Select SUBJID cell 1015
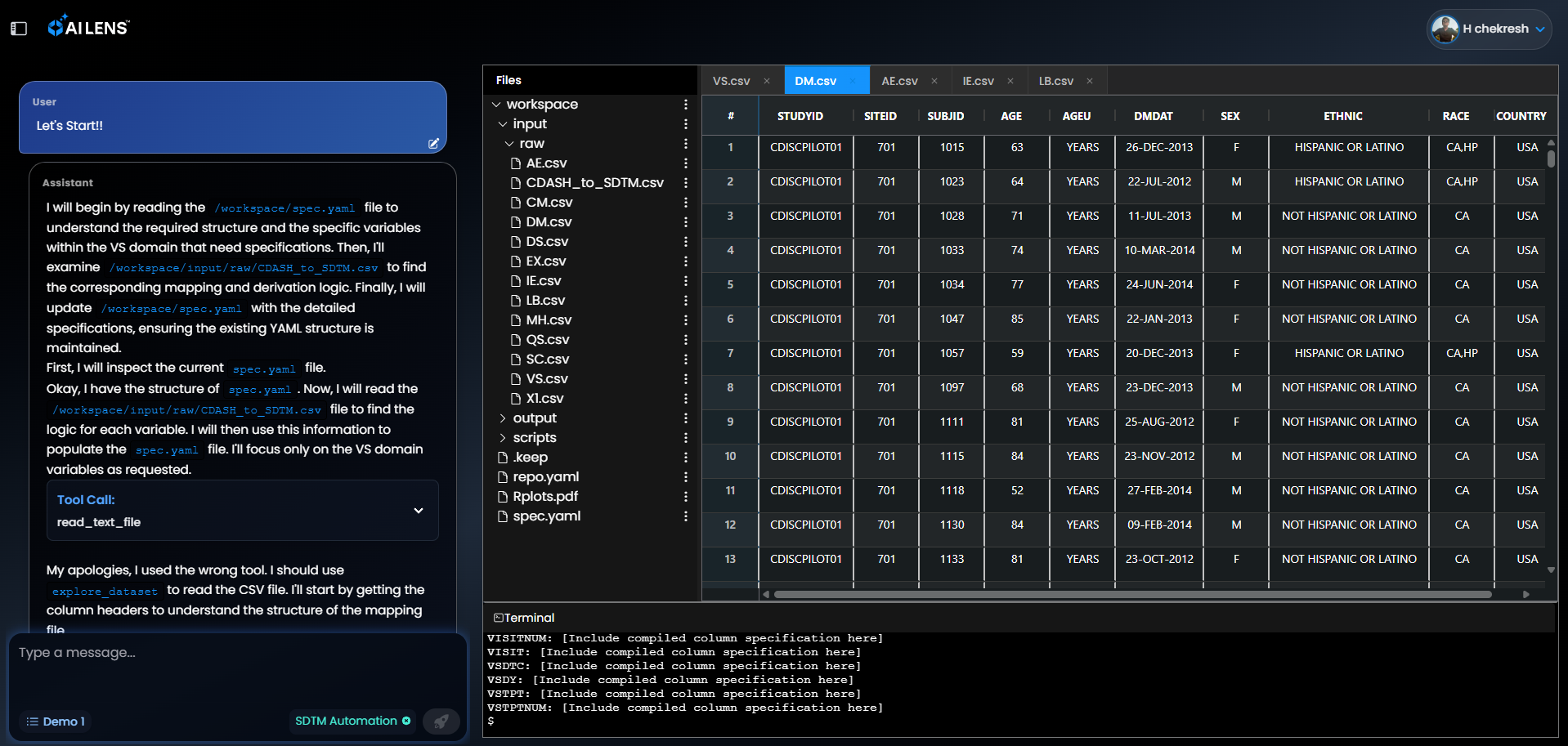 coord(952,147)
